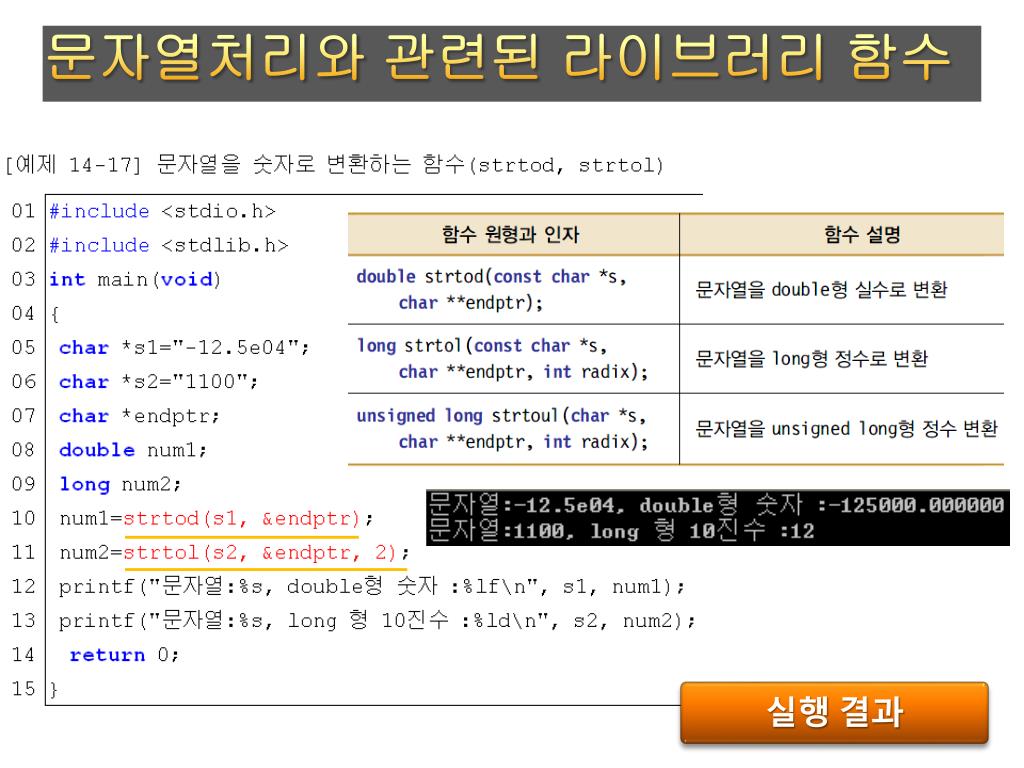
Task: Click the orange 실행 결과 button
Action: click(x=834, y=712)
